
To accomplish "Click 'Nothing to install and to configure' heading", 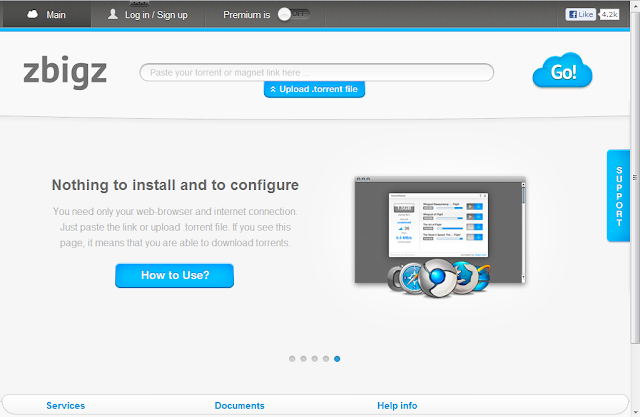I will click(175, 185).
